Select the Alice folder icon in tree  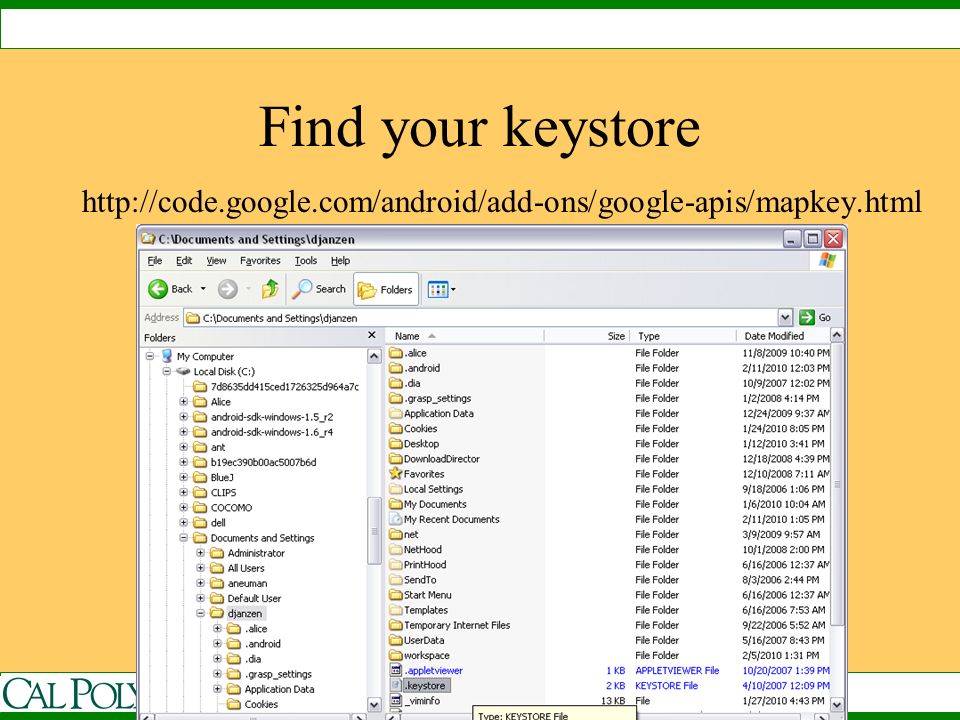tap(200, 402)
